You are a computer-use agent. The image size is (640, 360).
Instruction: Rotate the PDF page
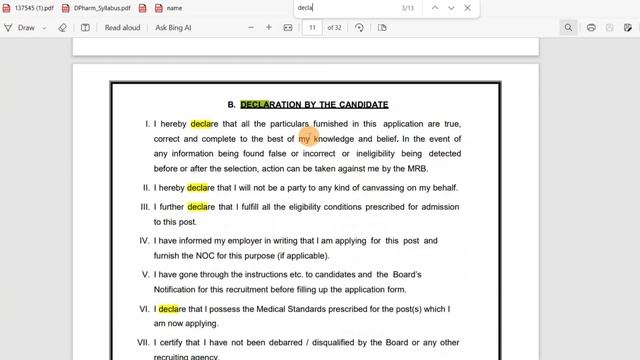(359, 27)
